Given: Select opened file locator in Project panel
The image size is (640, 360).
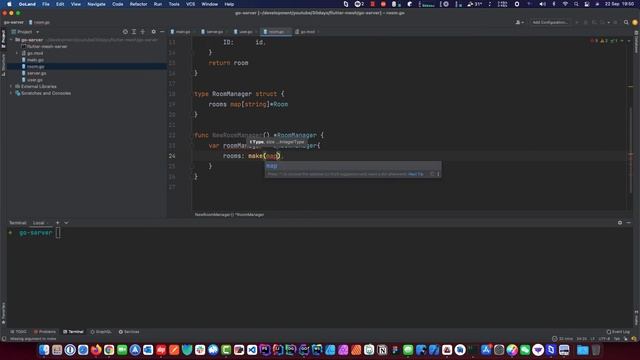Looking at the screenshot, I should [125, 32].
